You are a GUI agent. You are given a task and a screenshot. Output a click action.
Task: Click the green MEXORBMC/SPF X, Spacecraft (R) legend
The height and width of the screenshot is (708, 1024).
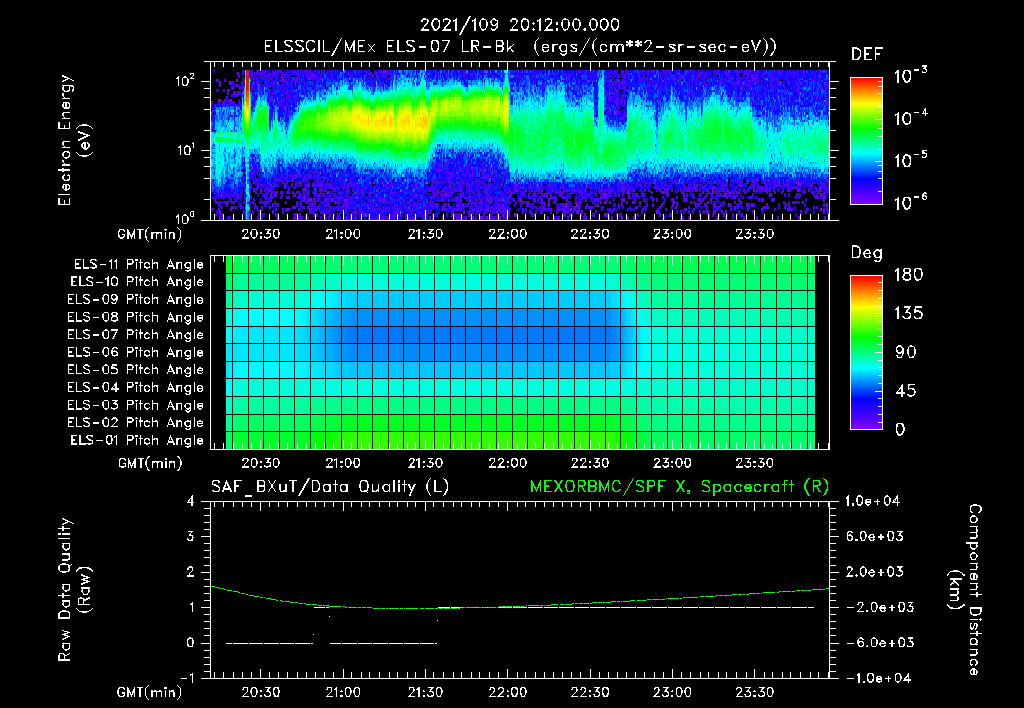[679, 487]
